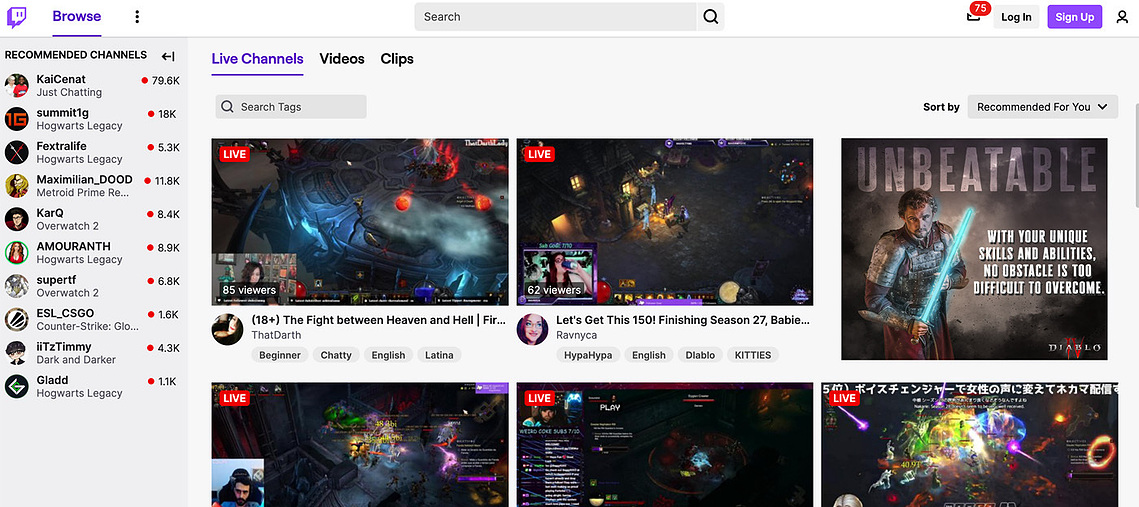Click the Beginner tag
1139x507 pixels.
[x=280, y=355]
